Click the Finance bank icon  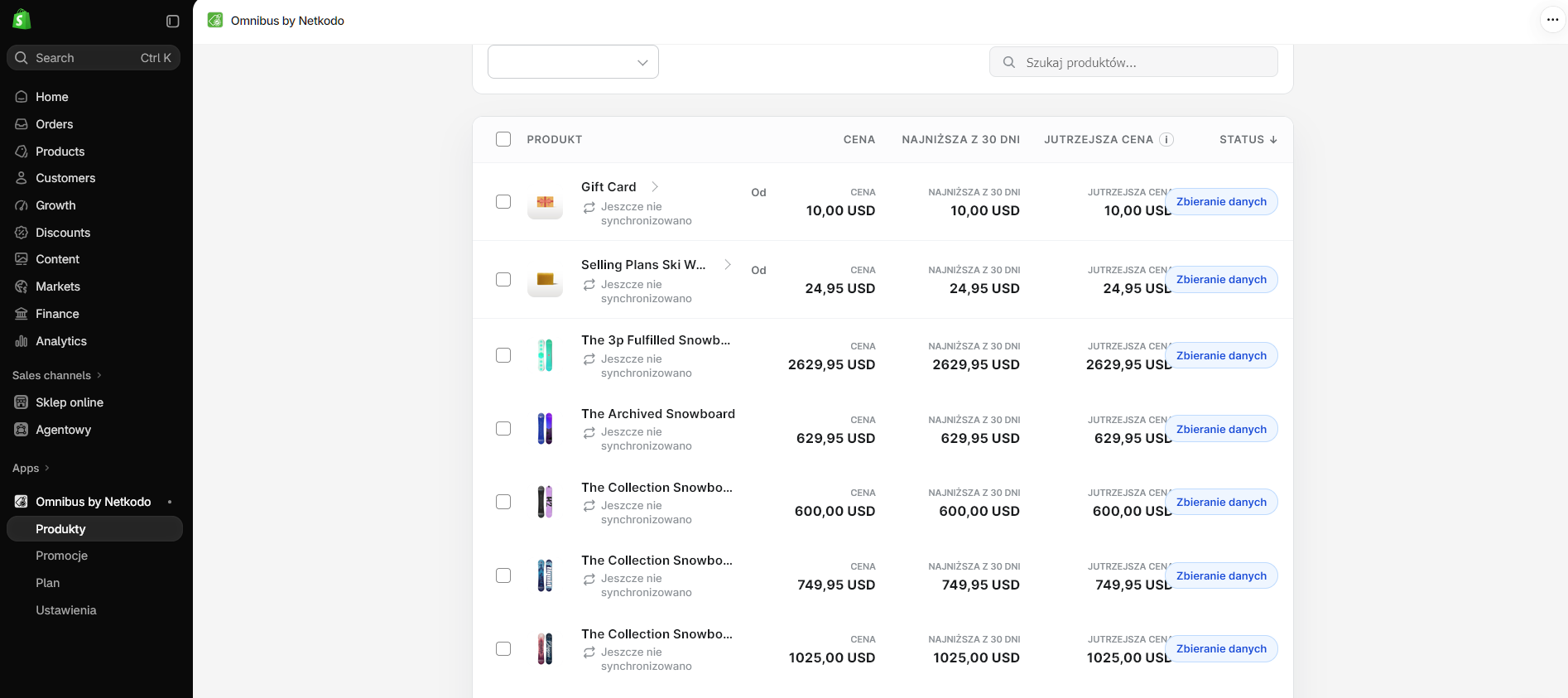tap(22, 314)
